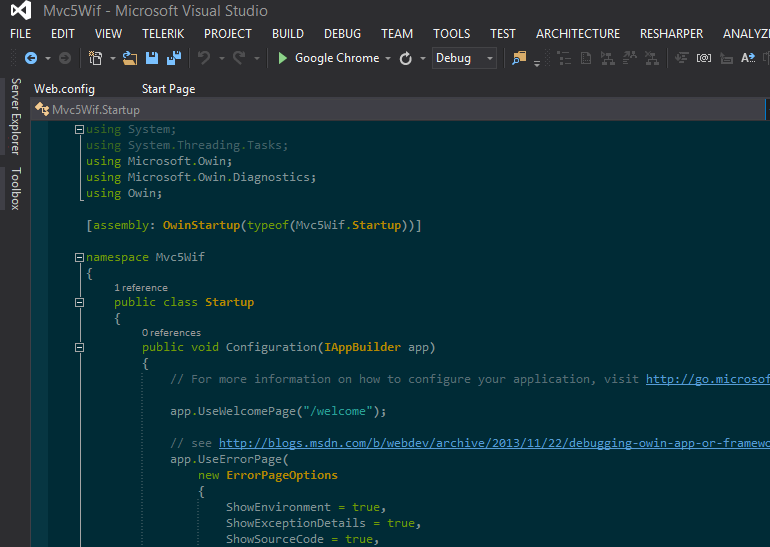The image size is (770, 547).
Task: Open the EDIT menu
Action: tap(63, 34)
